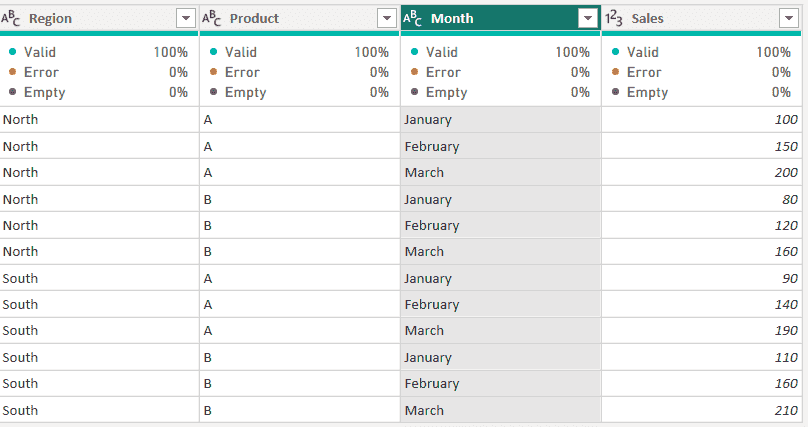Click the February cell in the 150 sales row
Image resolution: width=808 pixels, height=427 pixels.
[500, 146]
